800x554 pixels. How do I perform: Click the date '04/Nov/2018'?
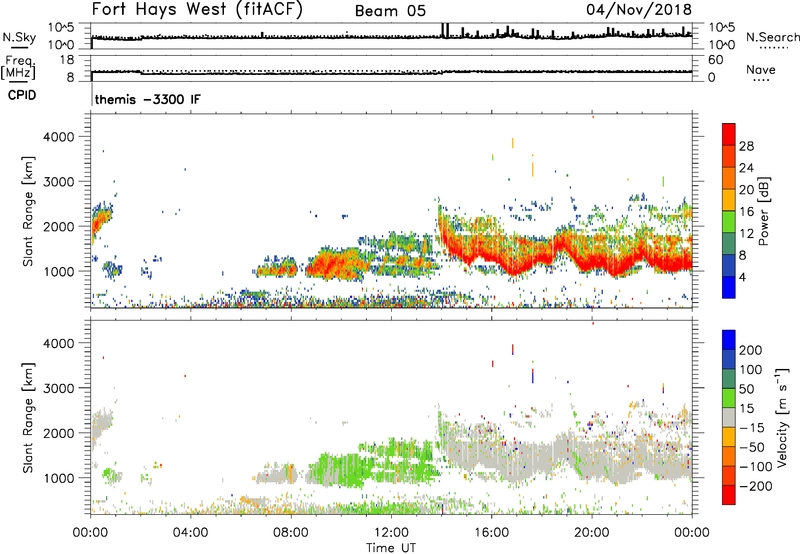pos(639,10)
